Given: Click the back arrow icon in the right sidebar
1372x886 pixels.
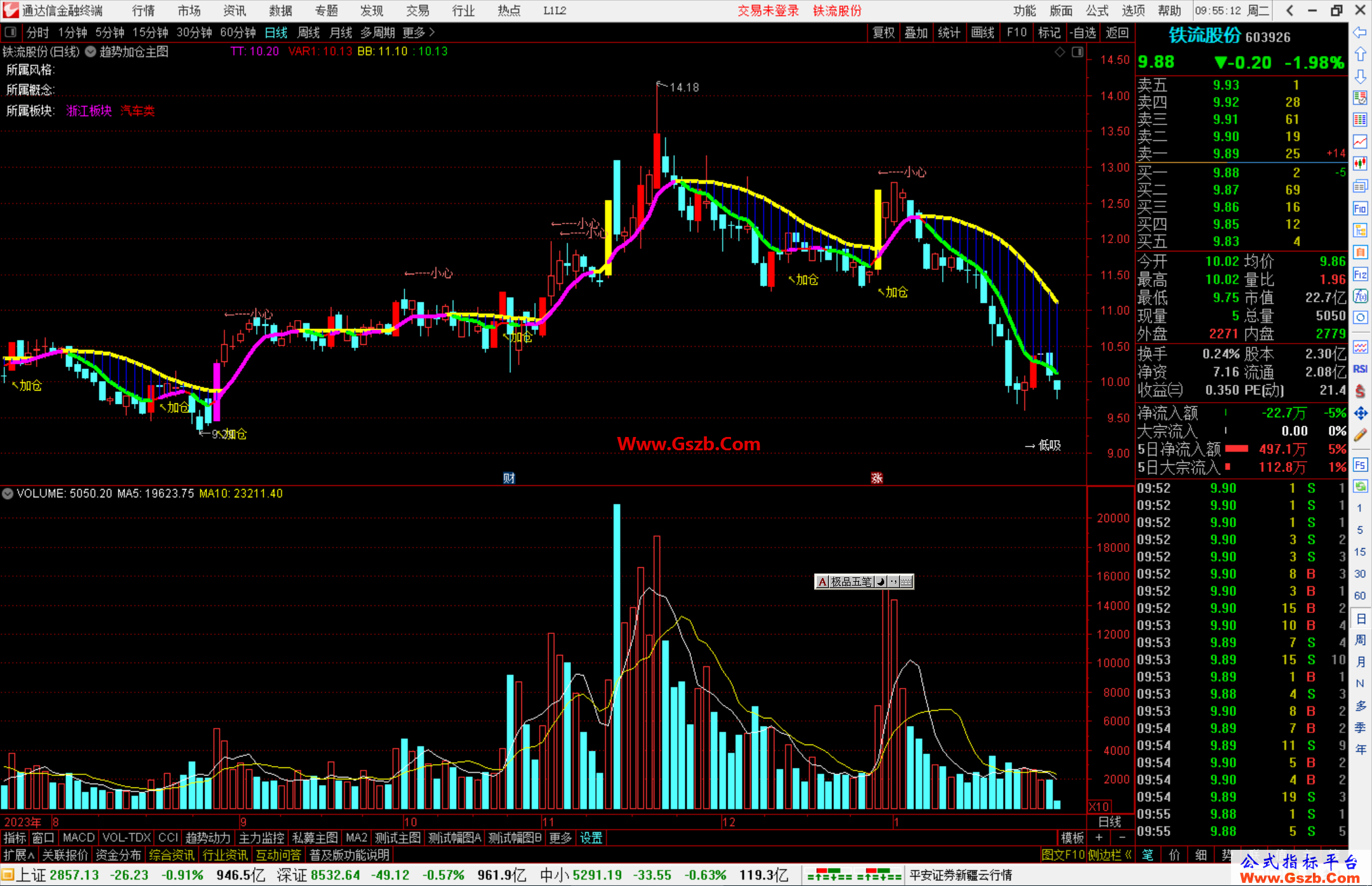Looking at the screenshot, I should point(1360,32).
